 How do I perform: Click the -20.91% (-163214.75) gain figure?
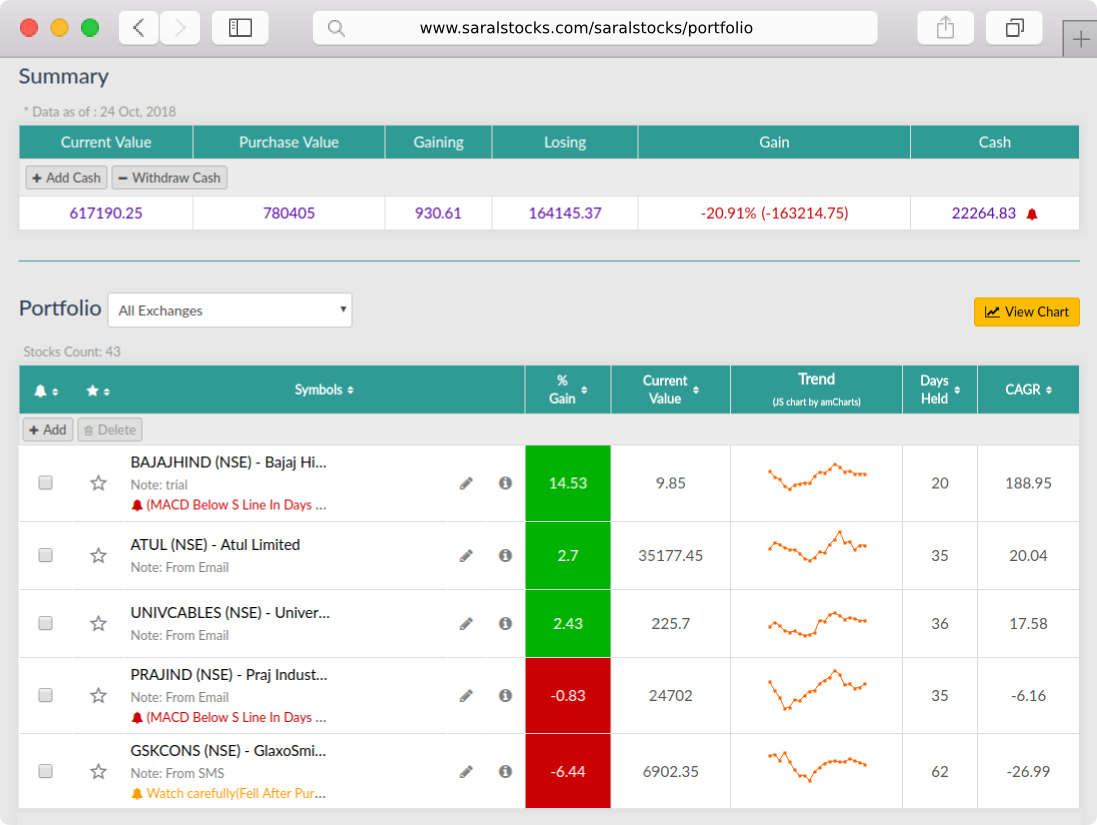pos(774,213)
